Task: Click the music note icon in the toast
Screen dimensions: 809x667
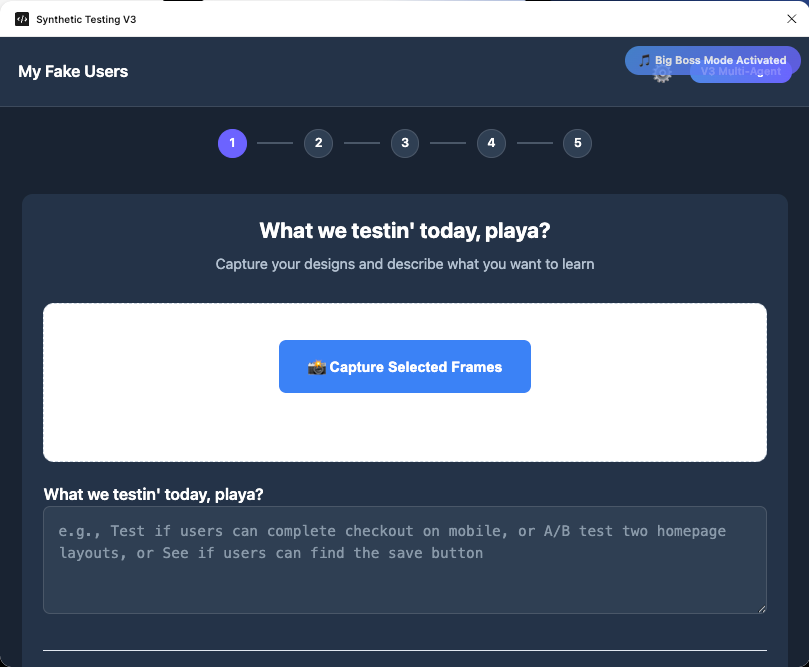Action: click(x=645, y=60)
